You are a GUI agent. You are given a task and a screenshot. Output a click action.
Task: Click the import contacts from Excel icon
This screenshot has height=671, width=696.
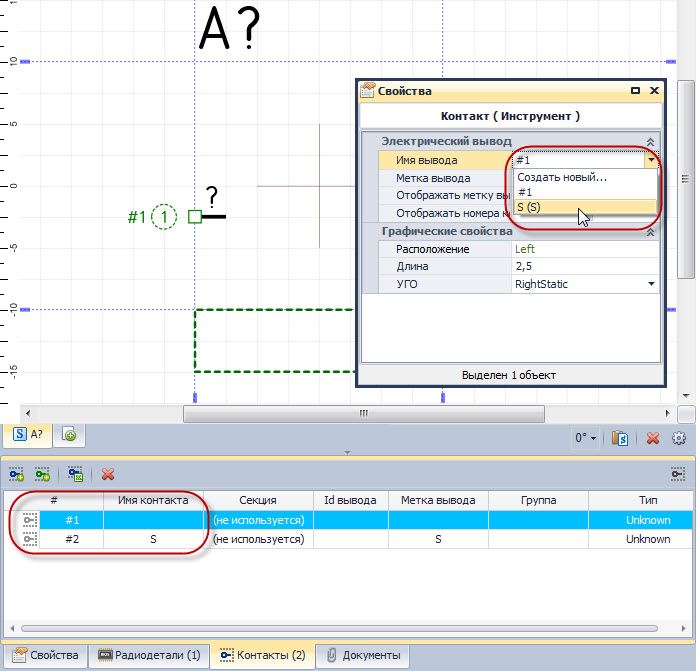pyautogui.click(x=75, y=474)
